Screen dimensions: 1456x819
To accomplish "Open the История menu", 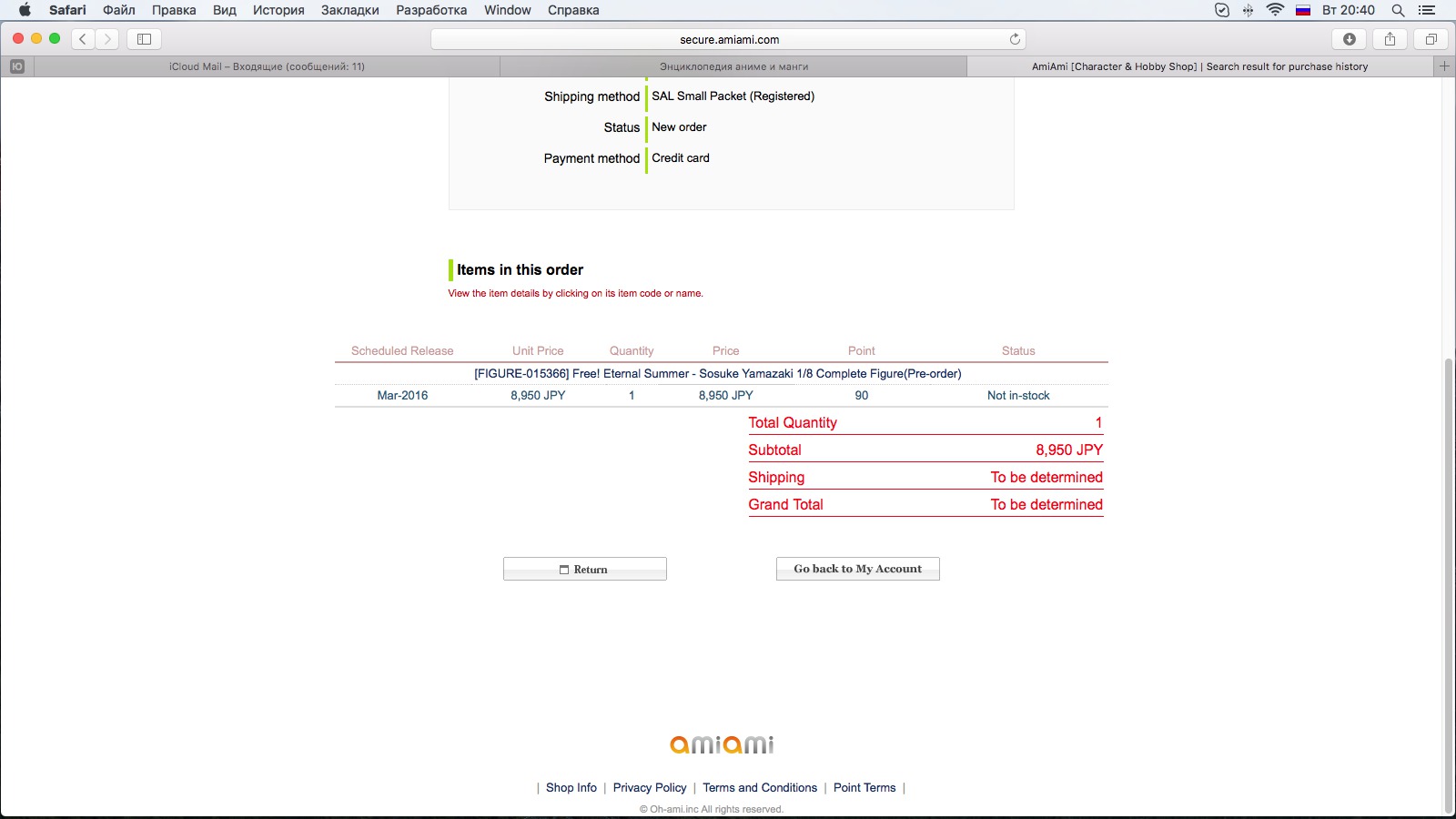I will [x=278, y=10].
